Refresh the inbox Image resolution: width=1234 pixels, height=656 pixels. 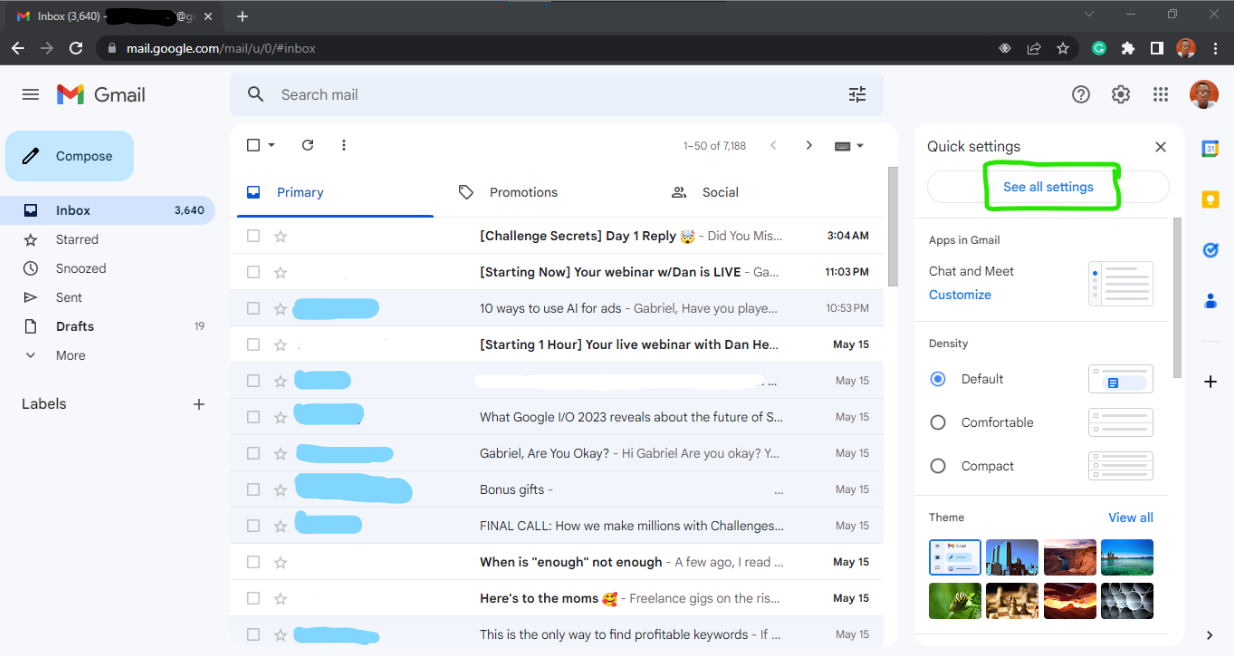(307, 145)
